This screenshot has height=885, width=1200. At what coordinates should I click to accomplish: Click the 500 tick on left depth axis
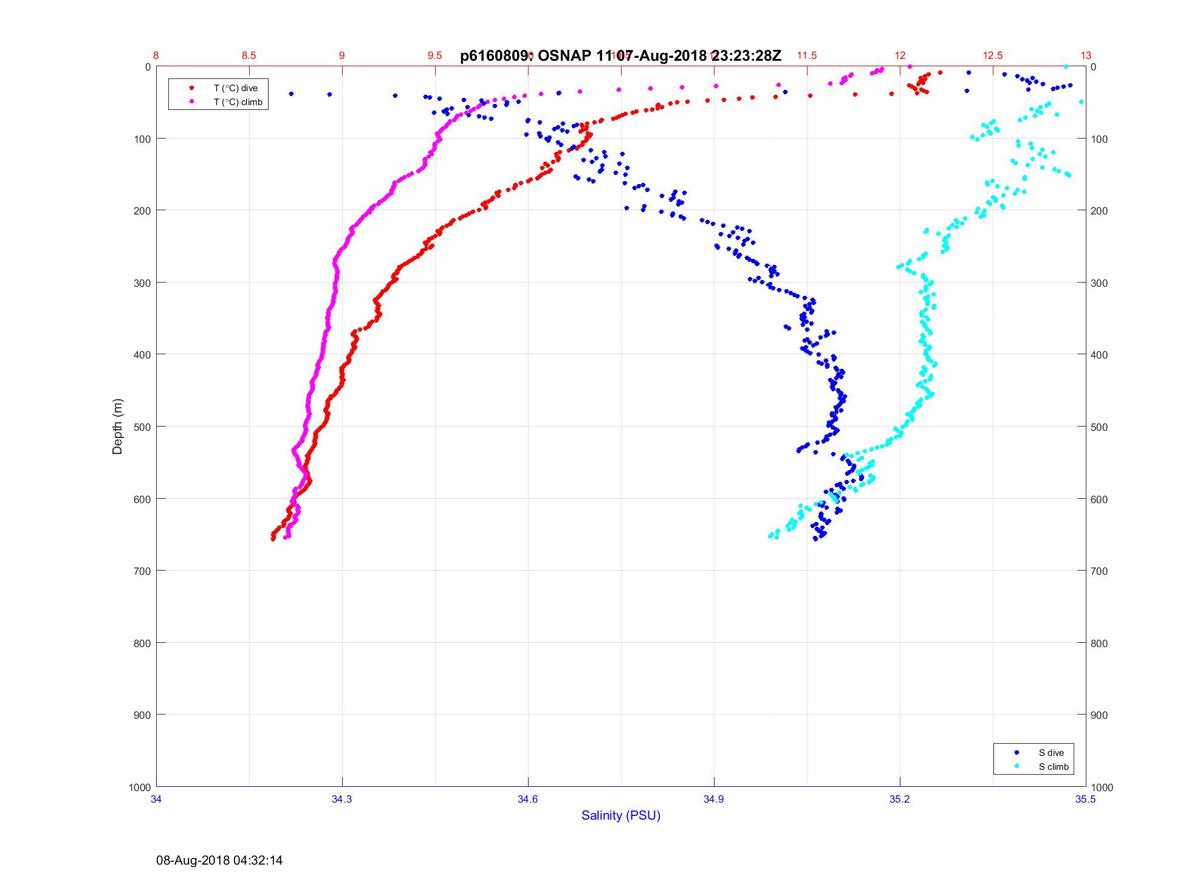(141, 427)
